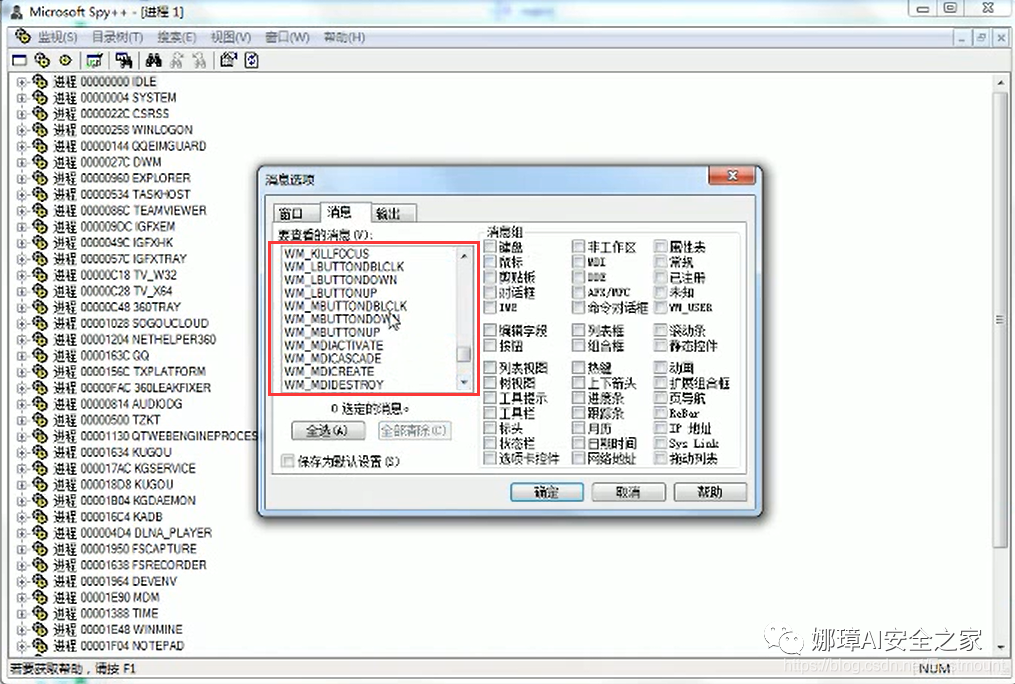Close the 消息选项 dialog with X
1015x684 pixels.
click(x=732, y=175)
